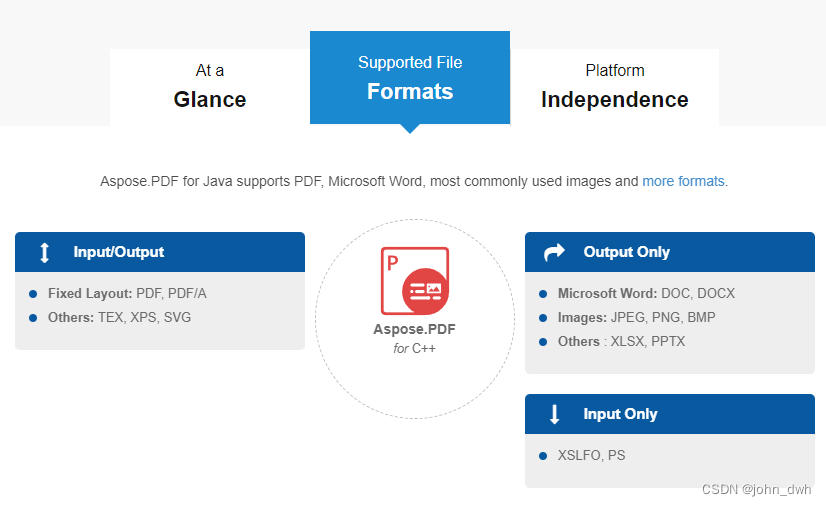The width and height of the screenshot is (826, 506).
Task: Click the Aspose.PDF product name text
Action: [x=415, y=330]
